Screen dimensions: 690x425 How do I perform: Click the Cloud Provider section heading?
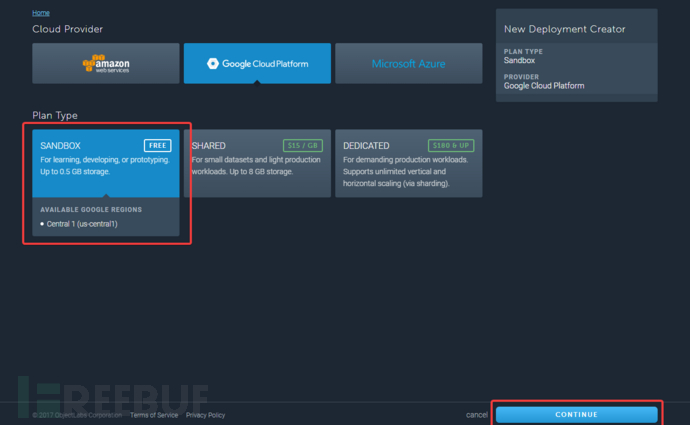[x=67, y=29]
